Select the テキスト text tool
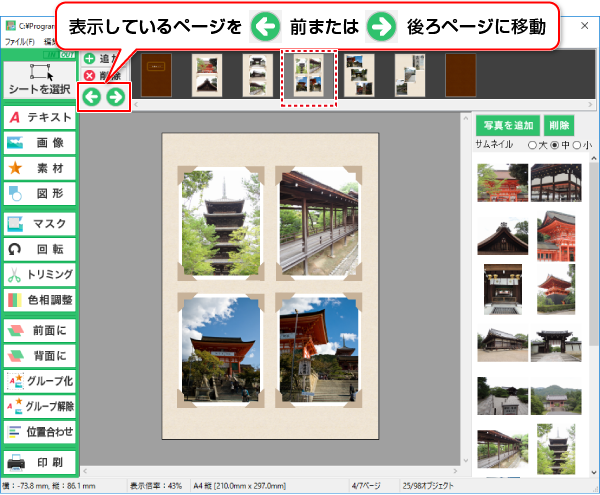600x495 pixels. pyautogui.click(x=40, y=118)
